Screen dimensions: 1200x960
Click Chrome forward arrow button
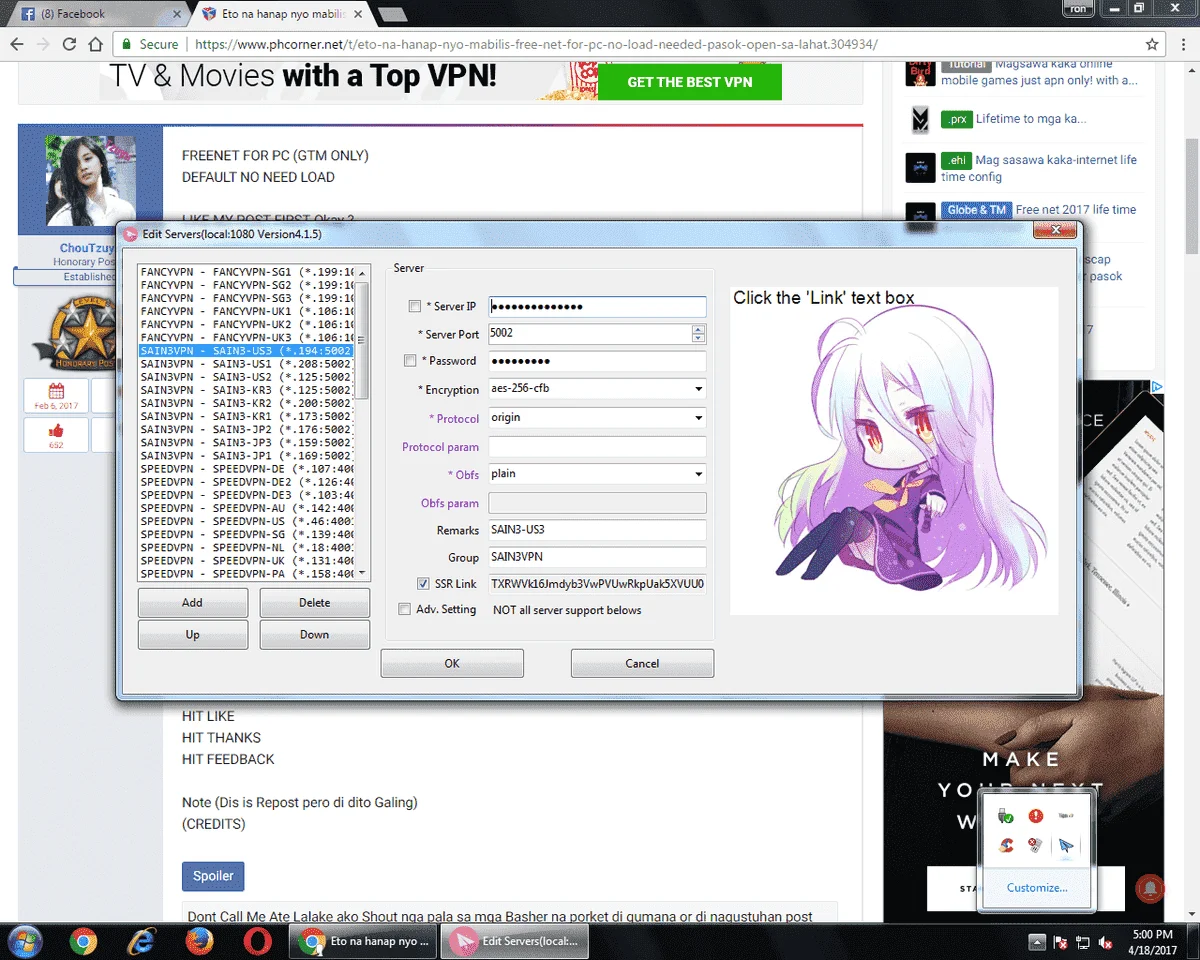coord(43,44)
